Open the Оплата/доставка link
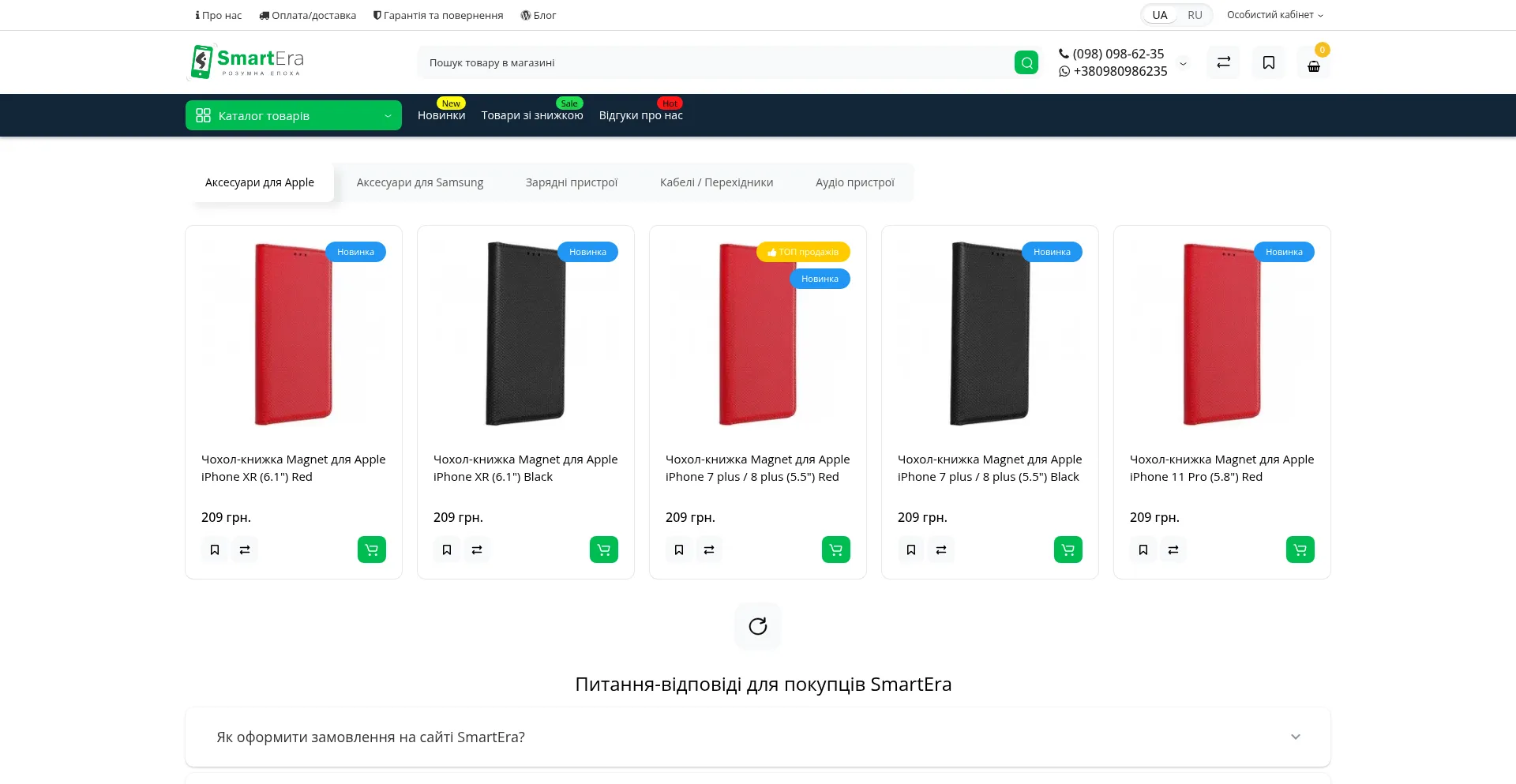Screen dimensions: 1516x784 [x=308, y=15]
